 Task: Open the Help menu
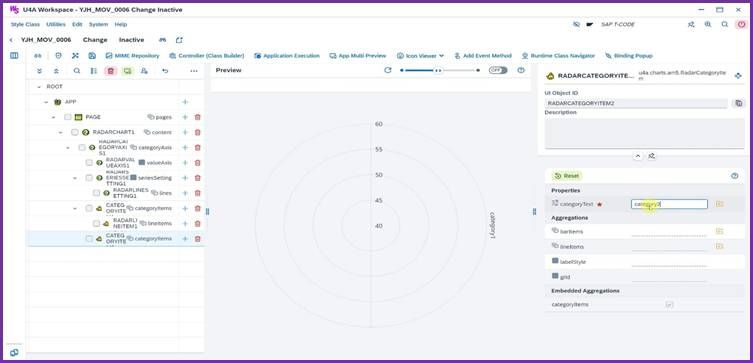[x=121, y=24]
